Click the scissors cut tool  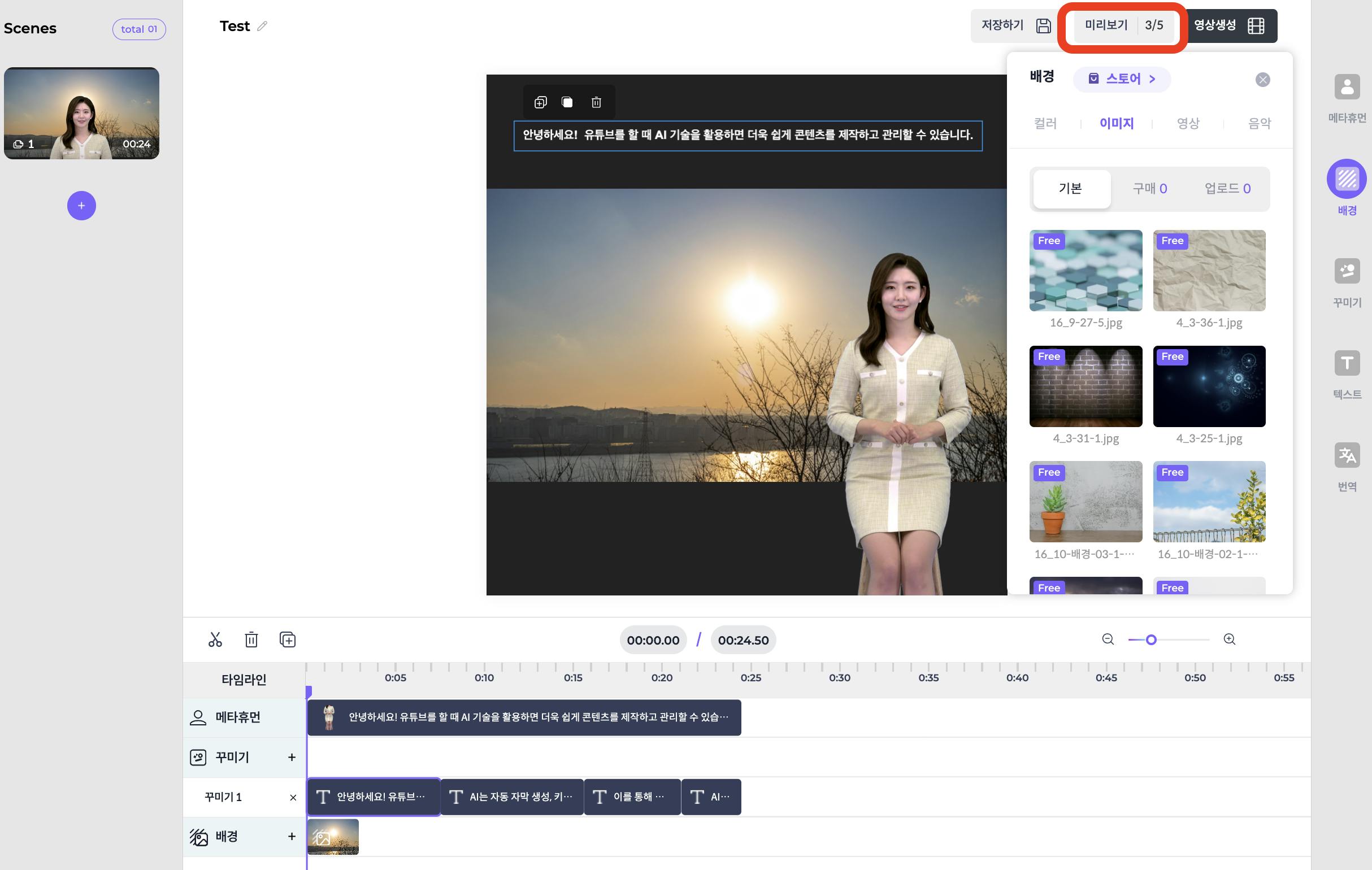215,640
